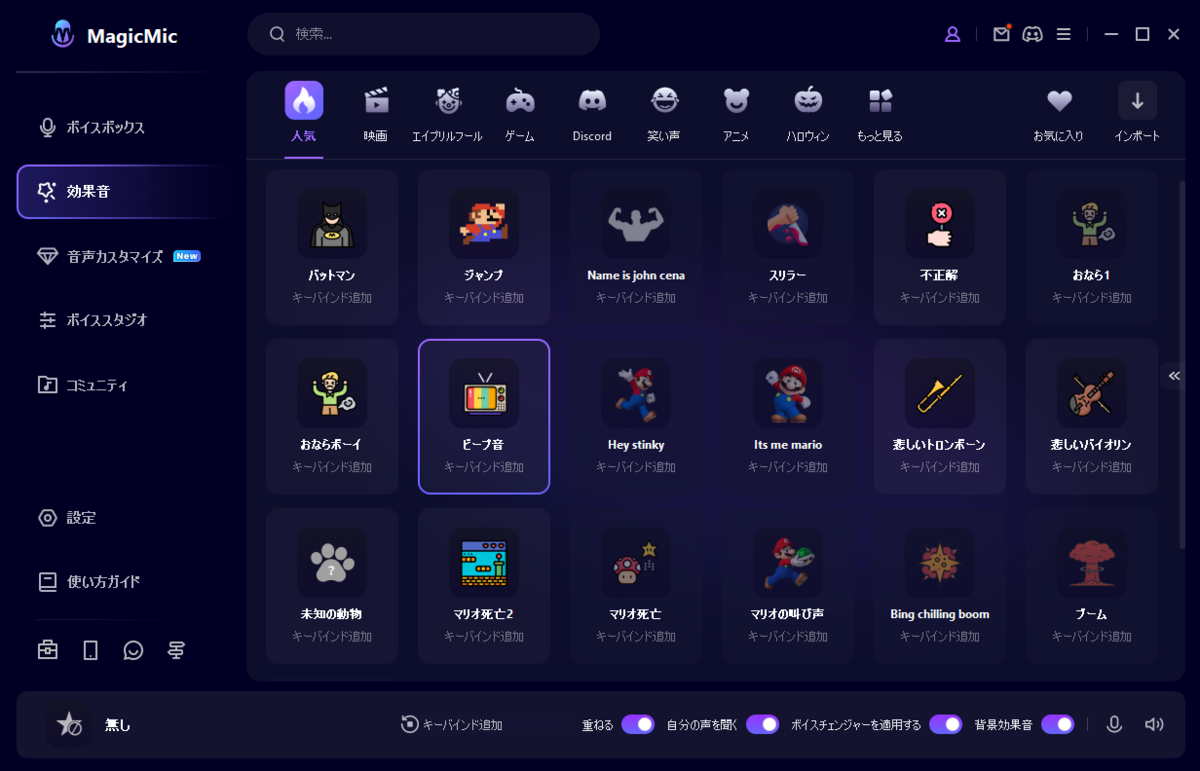This screenshot has height=771, width=1200.
Task: Select the ゲーム category tab
Action: click(x=519, y=113)
